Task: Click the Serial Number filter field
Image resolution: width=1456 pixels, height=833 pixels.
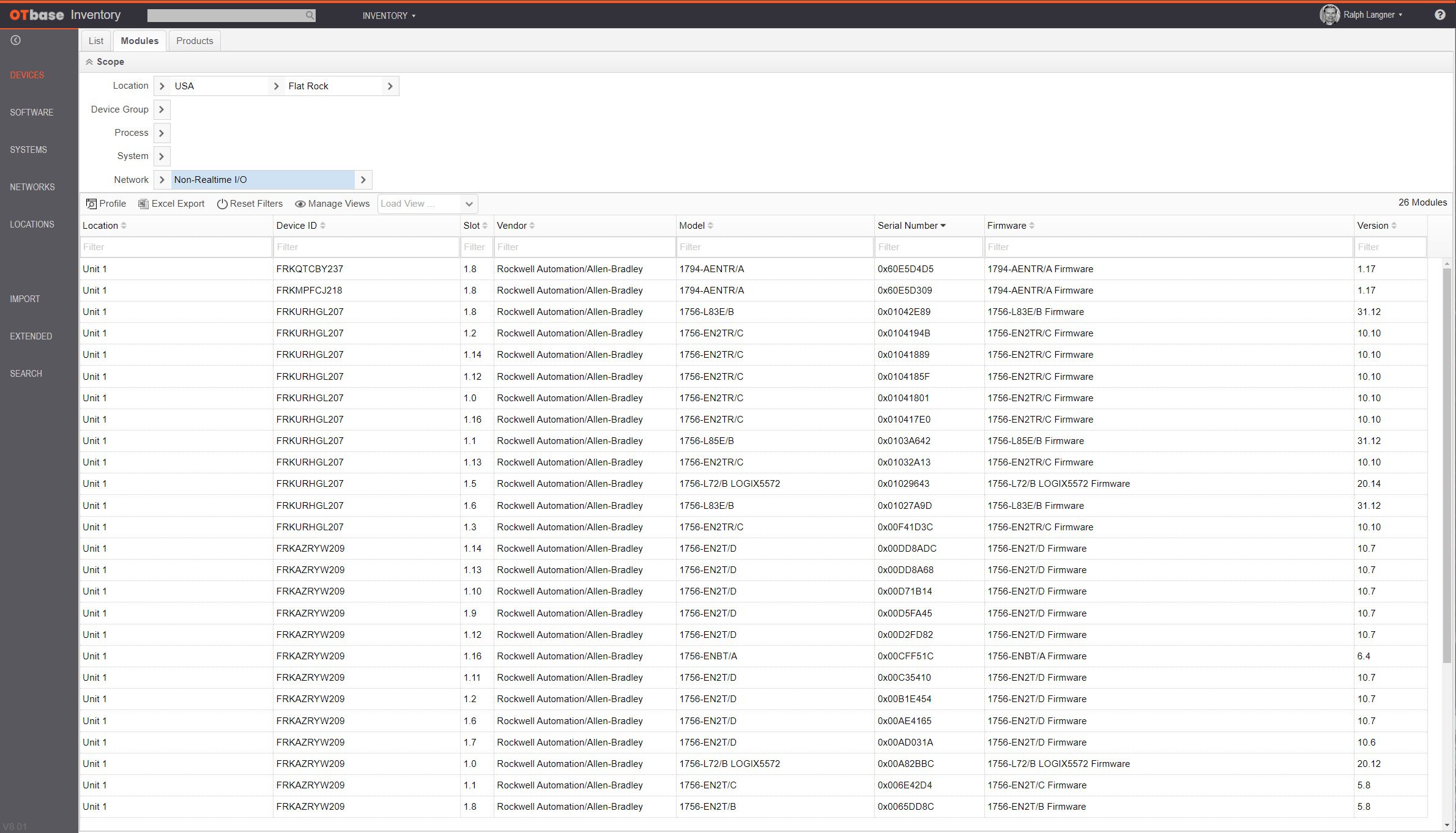Action: point(929,247)
